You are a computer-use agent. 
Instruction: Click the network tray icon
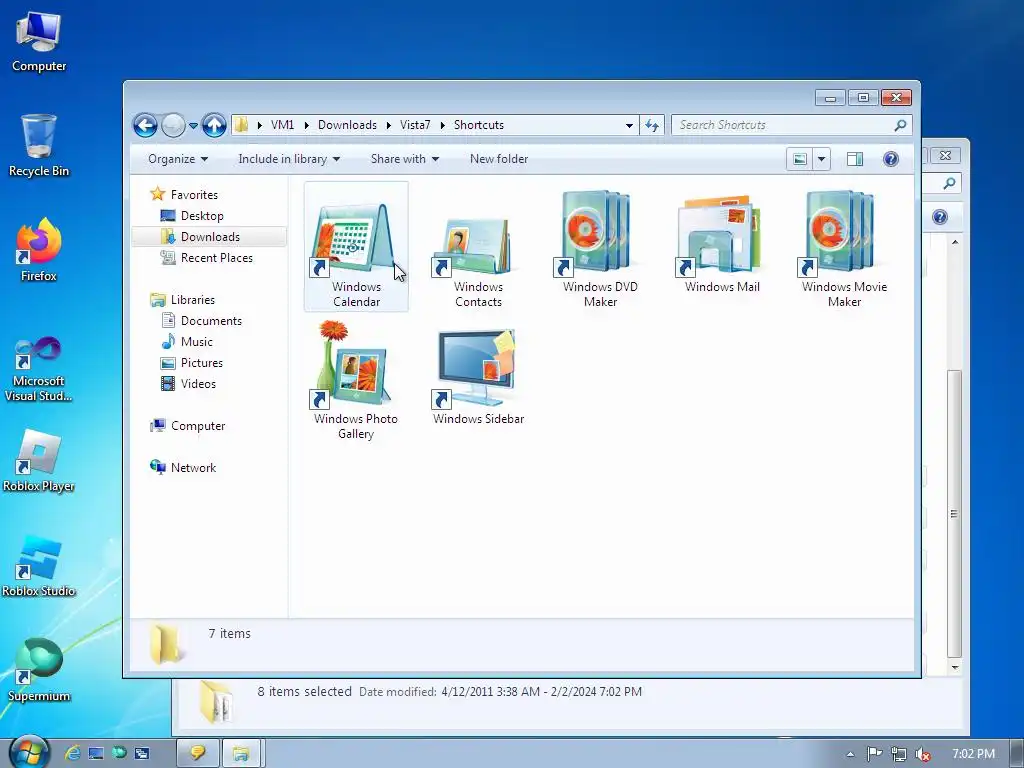[x=899, y=754]
